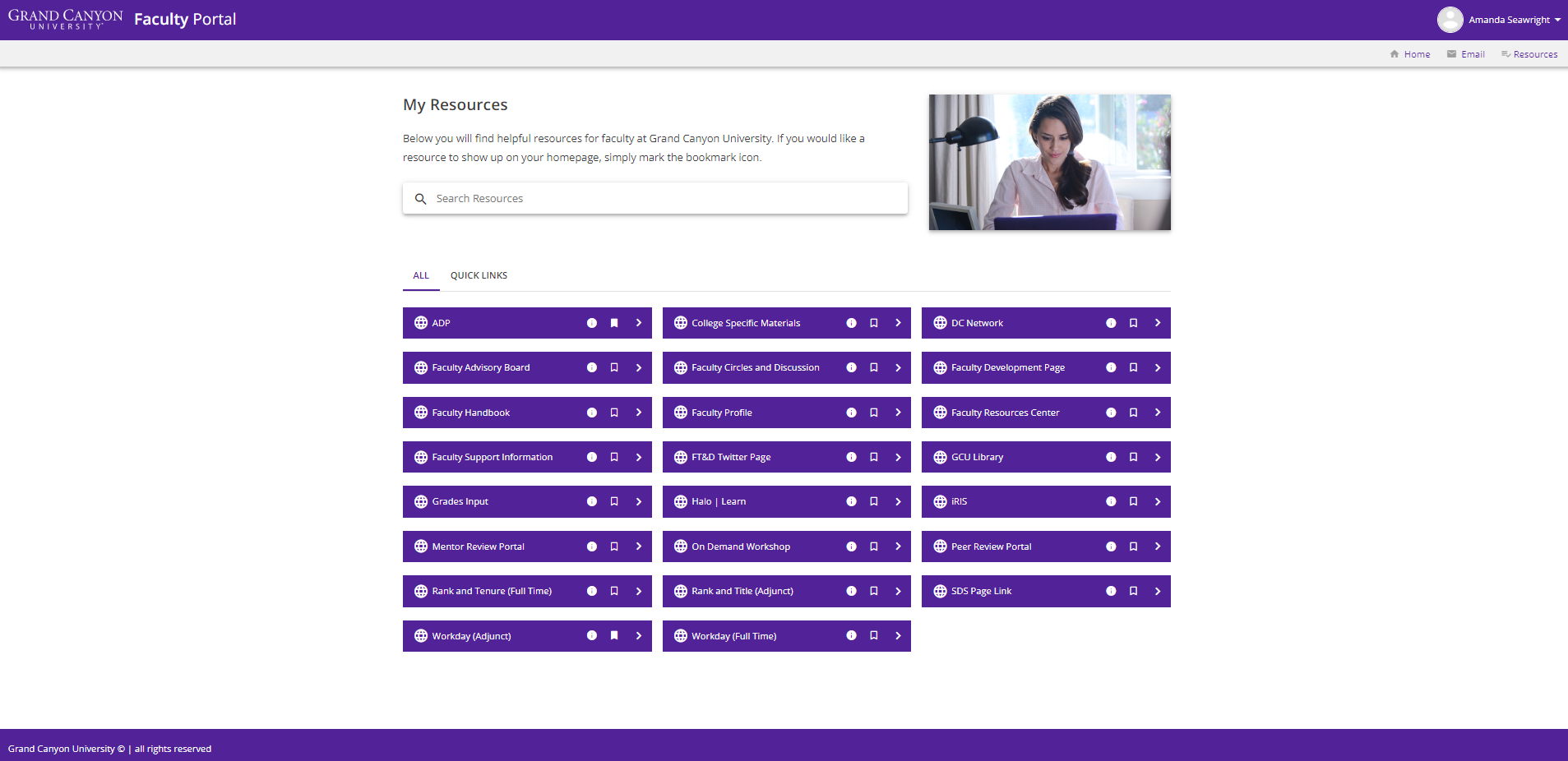Bookmark Grades Input
Screen dimensions: 1568x761
614,501
